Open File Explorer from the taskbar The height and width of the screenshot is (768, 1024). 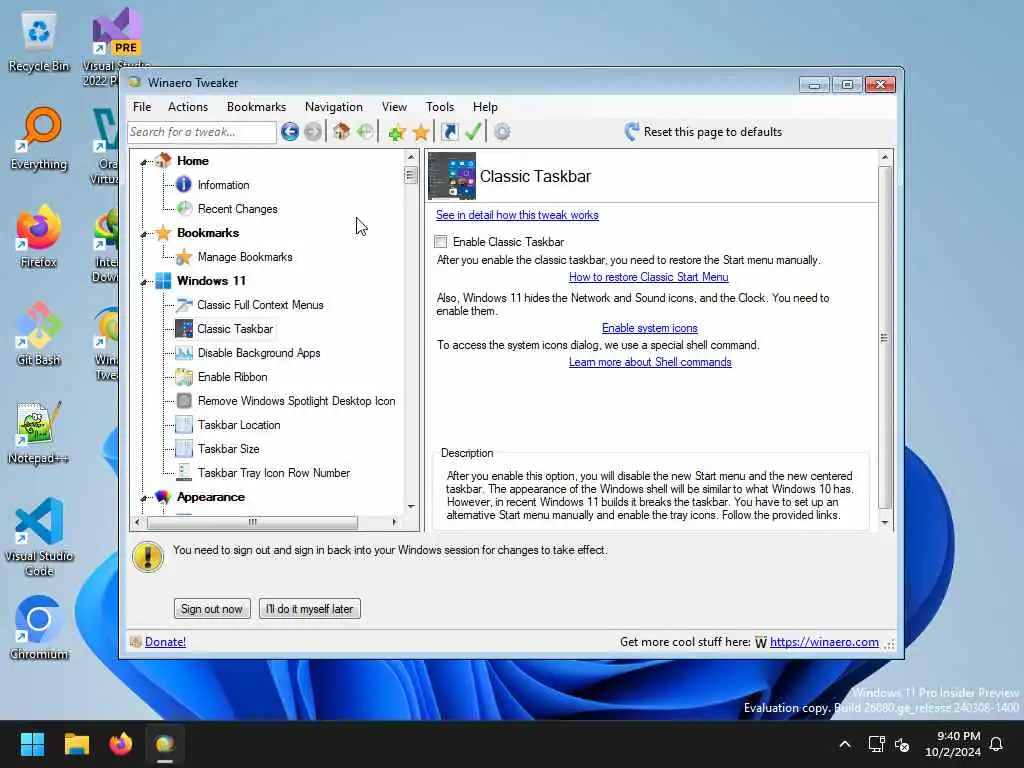76,744
